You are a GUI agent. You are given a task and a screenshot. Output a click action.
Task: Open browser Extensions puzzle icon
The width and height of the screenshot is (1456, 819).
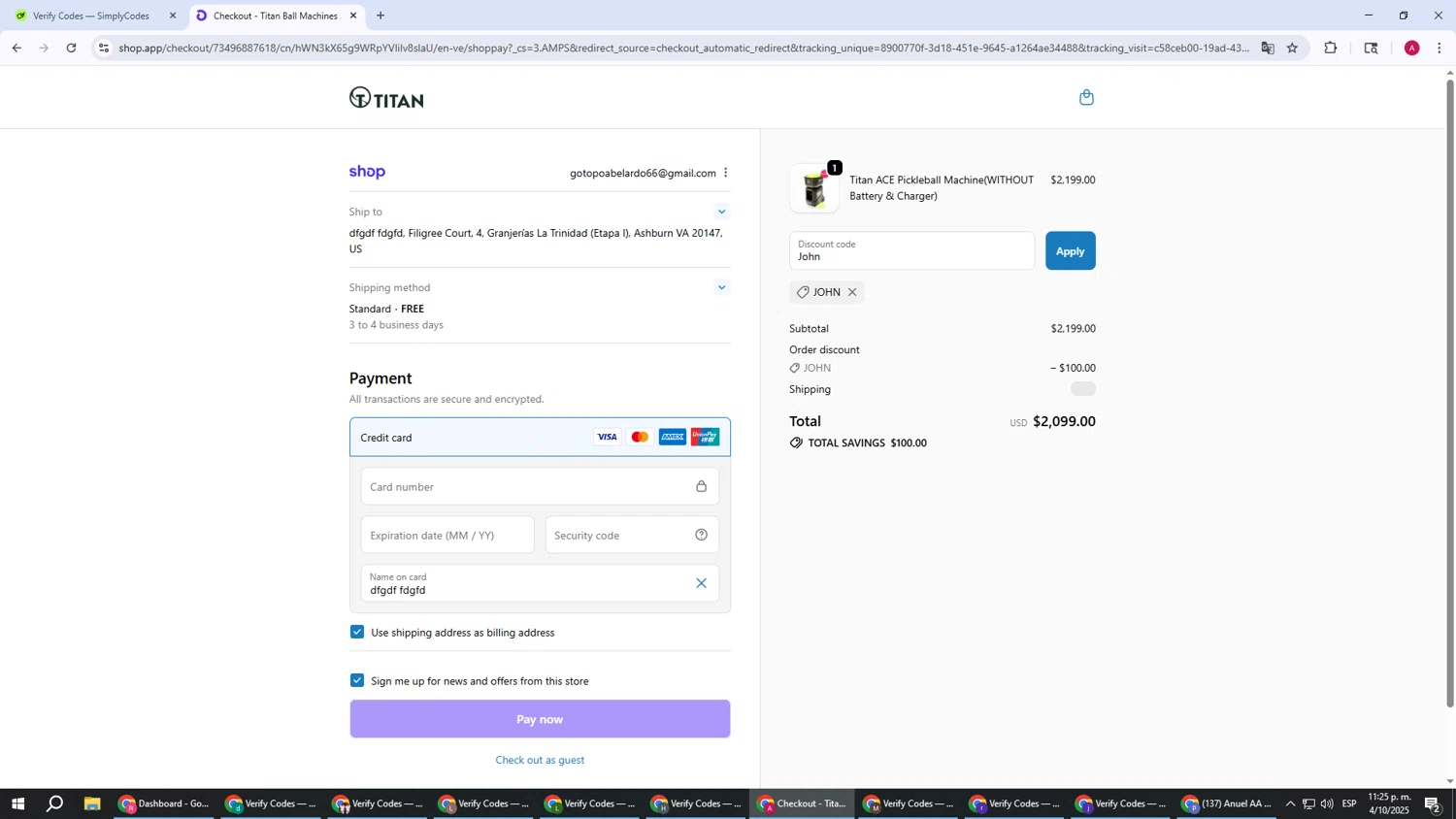point(1331,48)
